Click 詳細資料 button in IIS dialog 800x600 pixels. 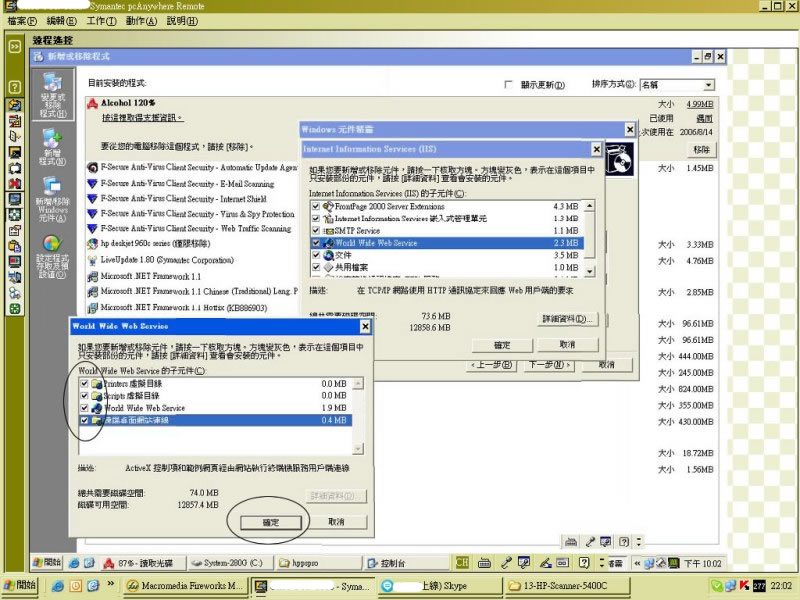click(567, 319)
